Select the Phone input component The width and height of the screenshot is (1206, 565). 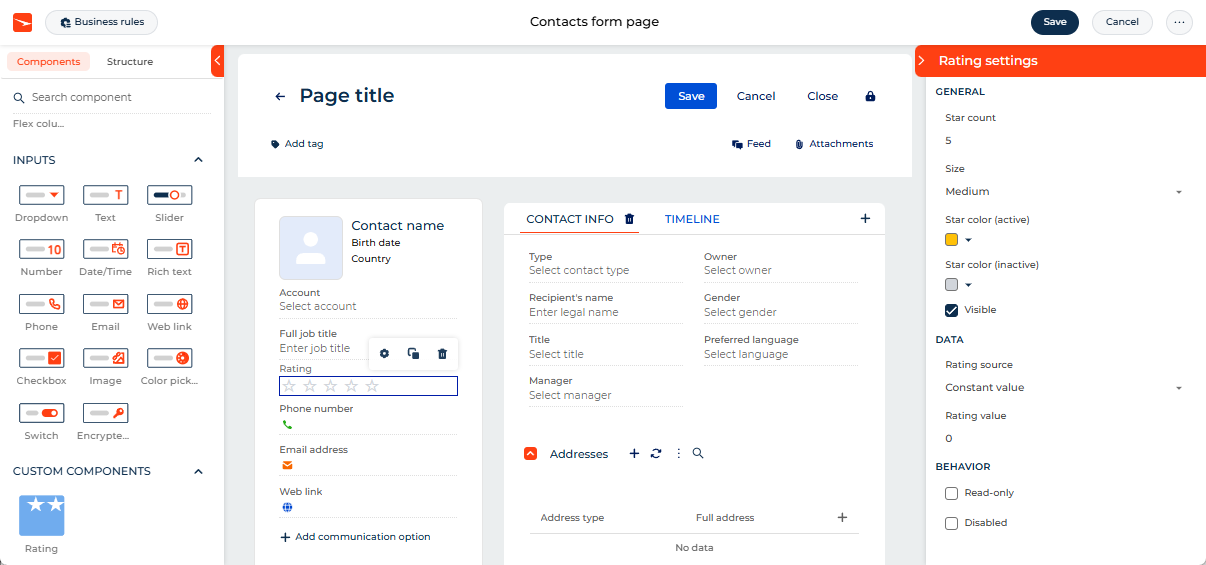(x=42, y=312)
